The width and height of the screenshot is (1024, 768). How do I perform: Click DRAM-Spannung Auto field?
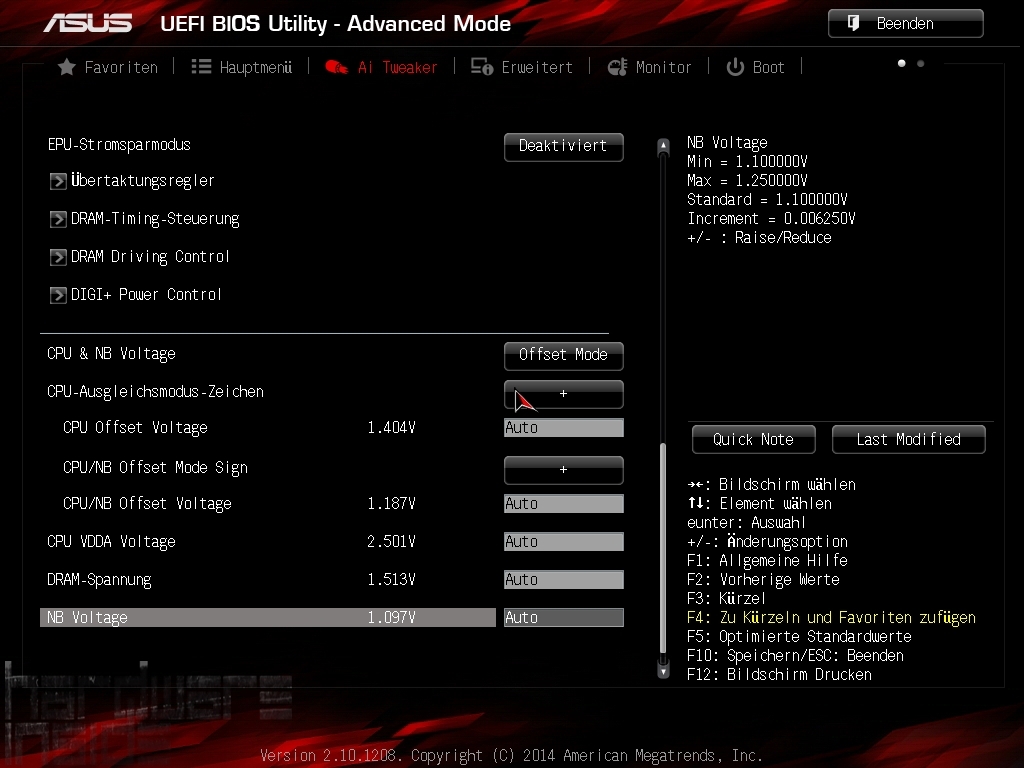(564, 579)
